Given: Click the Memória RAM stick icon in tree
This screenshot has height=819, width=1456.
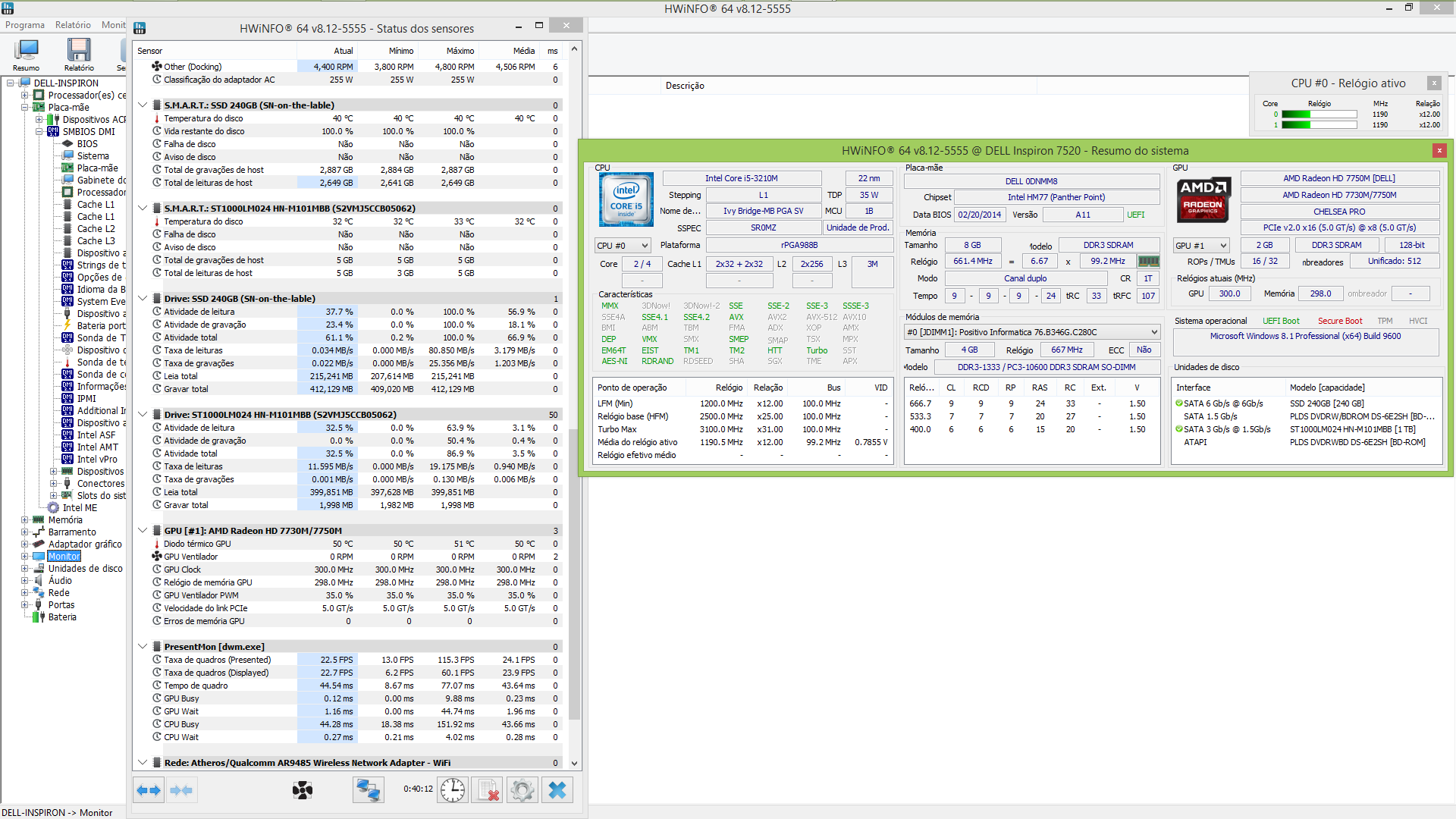Looking at the screenshot, I should click(x=39, y=519).
